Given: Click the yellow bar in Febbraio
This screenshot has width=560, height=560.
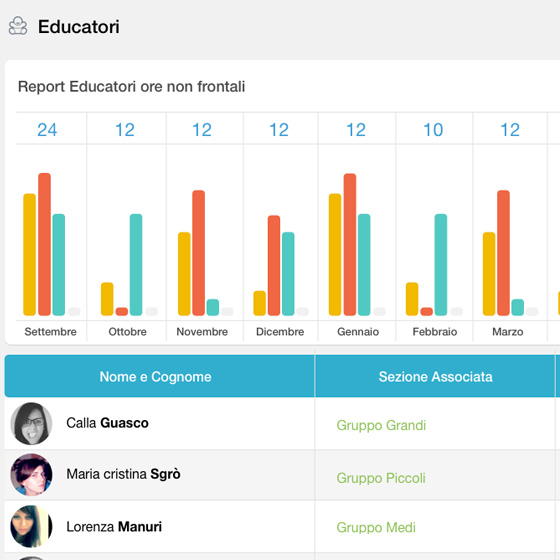Looking at the screenshot, I should click(412, 299).
